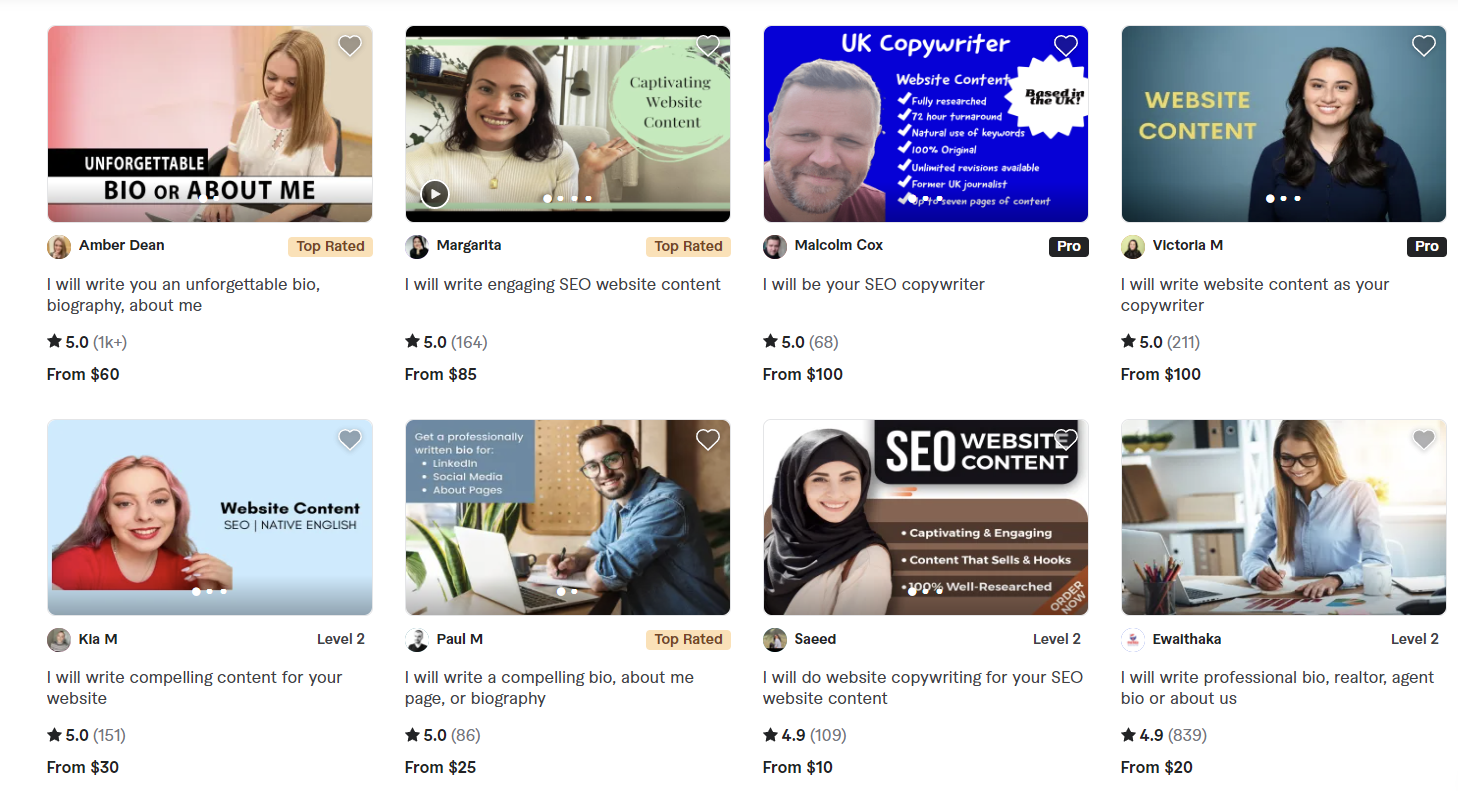Play the video on Margarita's gig thumbnail
The image size is (1458, 791).
(434, 193)
